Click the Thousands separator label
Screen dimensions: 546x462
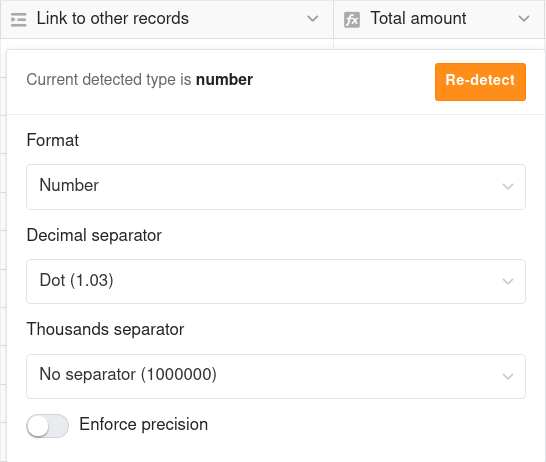[x=105, y=329]
